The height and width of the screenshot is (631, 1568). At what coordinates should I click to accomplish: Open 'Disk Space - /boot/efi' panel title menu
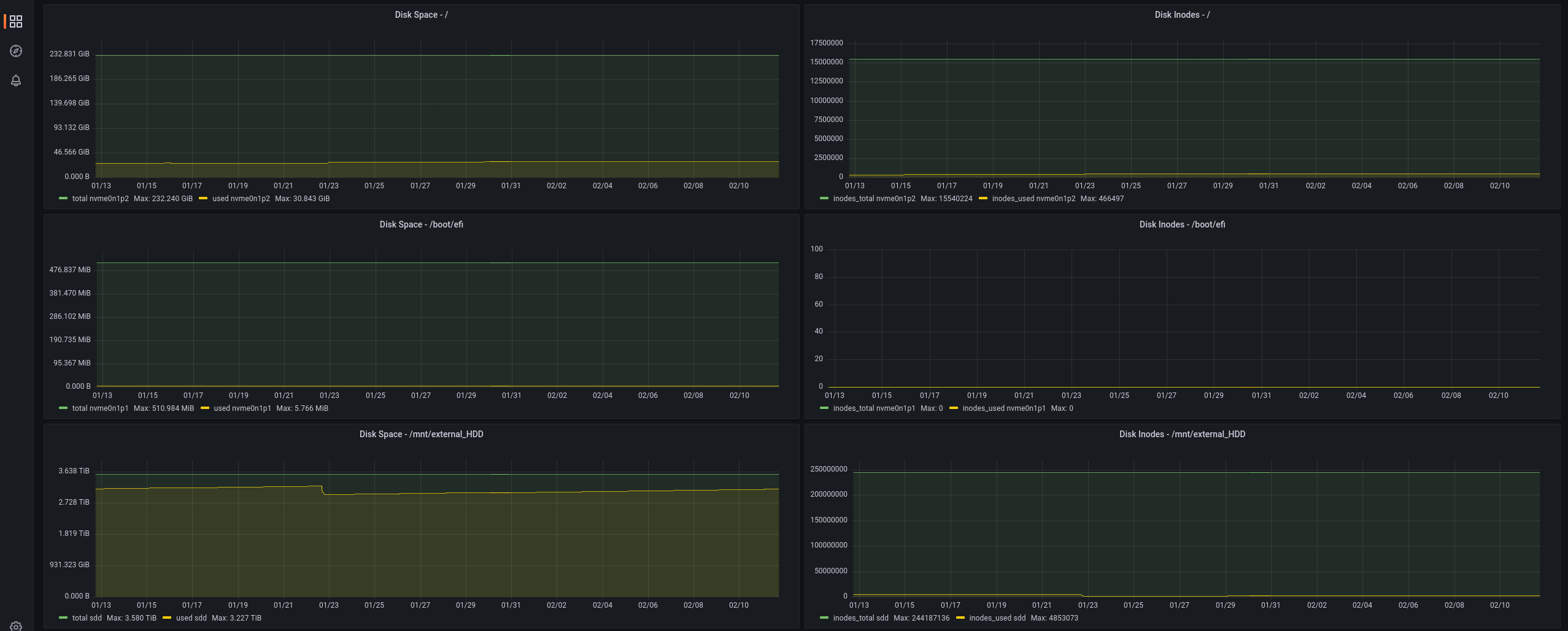[x=421, y=224]
